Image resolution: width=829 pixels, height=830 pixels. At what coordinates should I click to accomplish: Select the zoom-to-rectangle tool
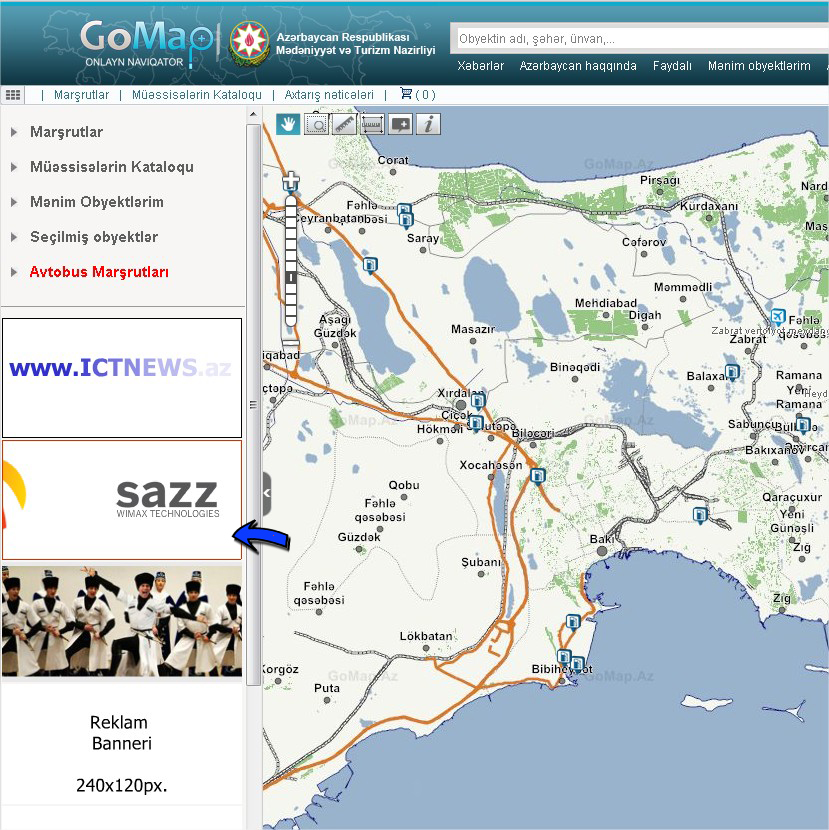tap(316, 123)
